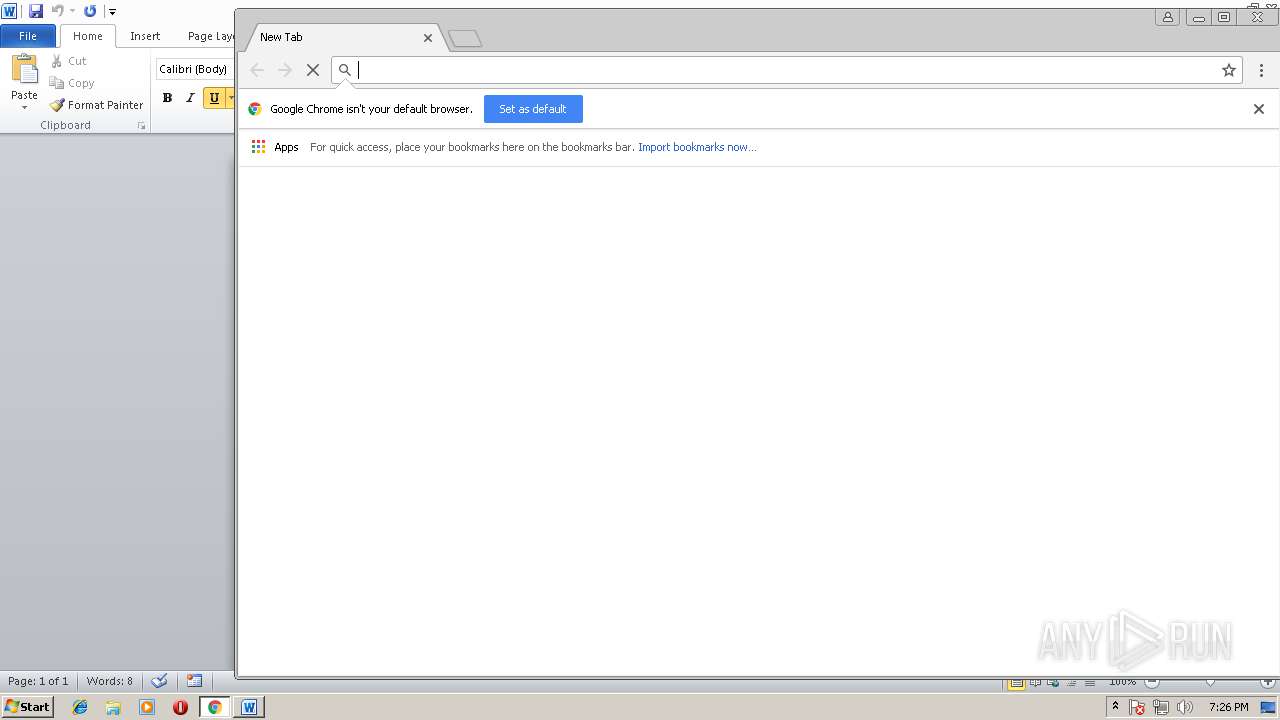Screen dimensions: 1280x720
Task: Click the Word application icon in title bar
Action: pos(10,11)
